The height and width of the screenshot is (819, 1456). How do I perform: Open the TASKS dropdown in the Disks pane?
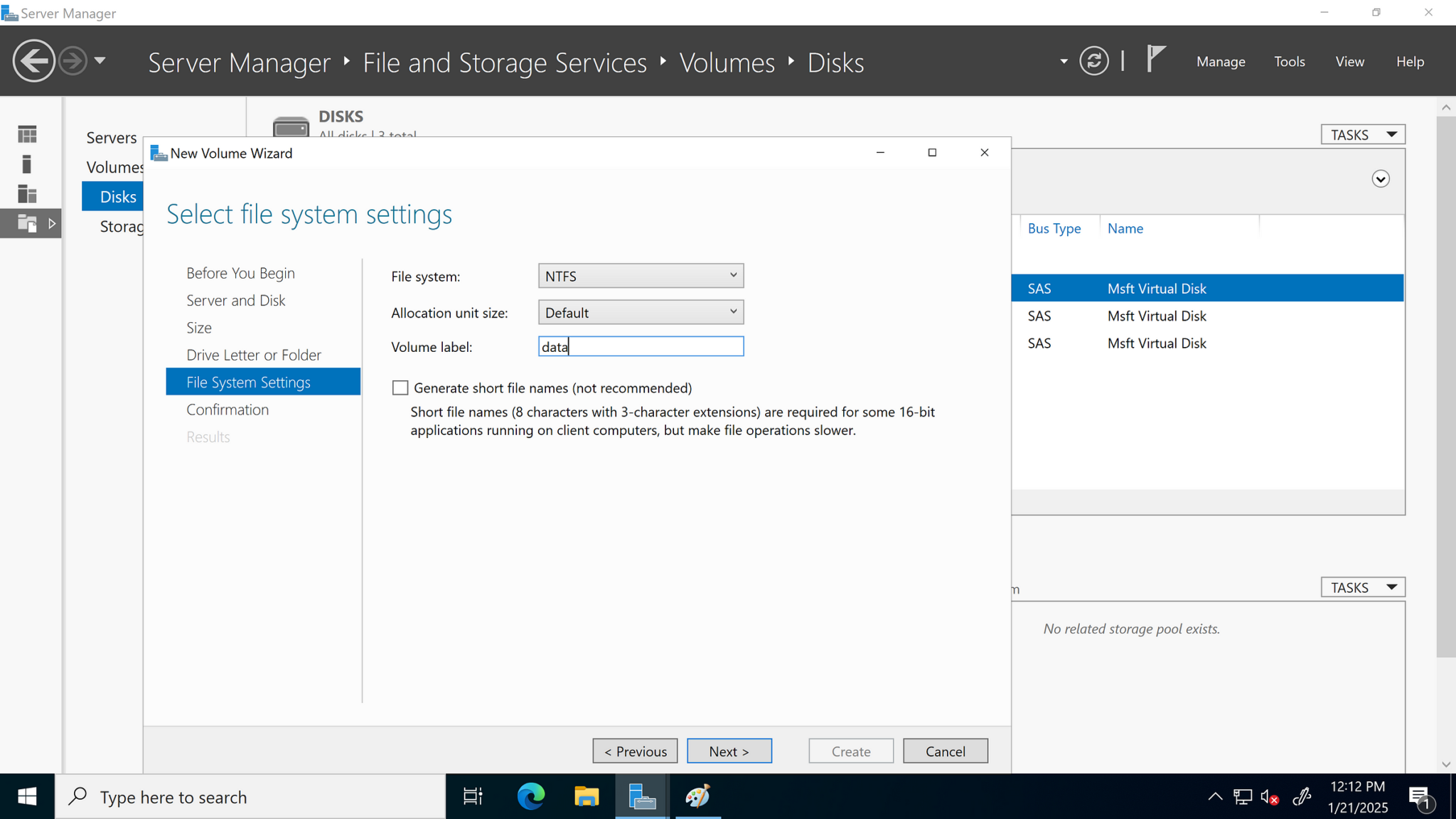pos(1361,134)
